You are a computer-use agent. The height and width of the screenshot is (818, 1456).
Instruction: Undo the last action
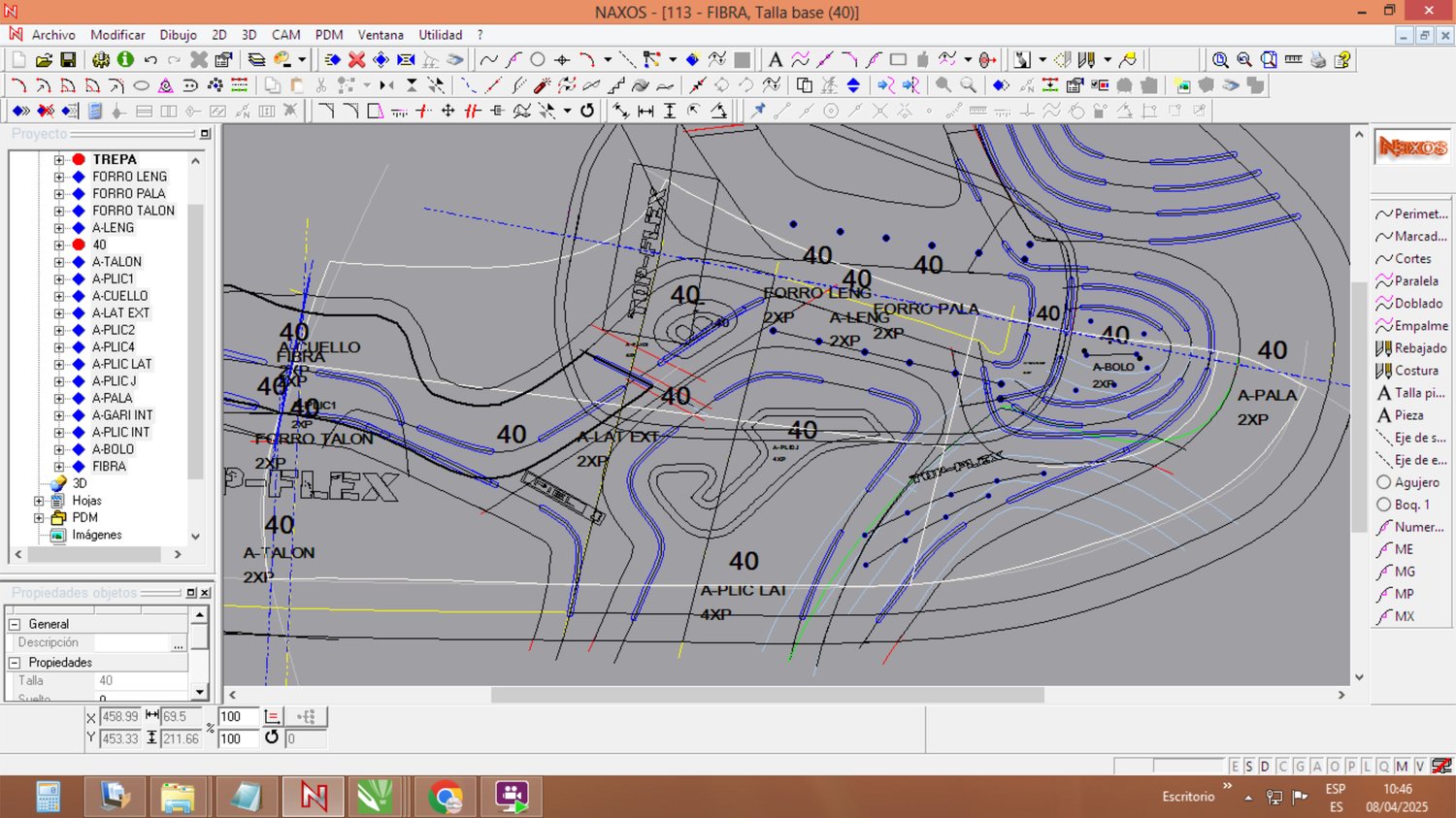click(150, 60)
